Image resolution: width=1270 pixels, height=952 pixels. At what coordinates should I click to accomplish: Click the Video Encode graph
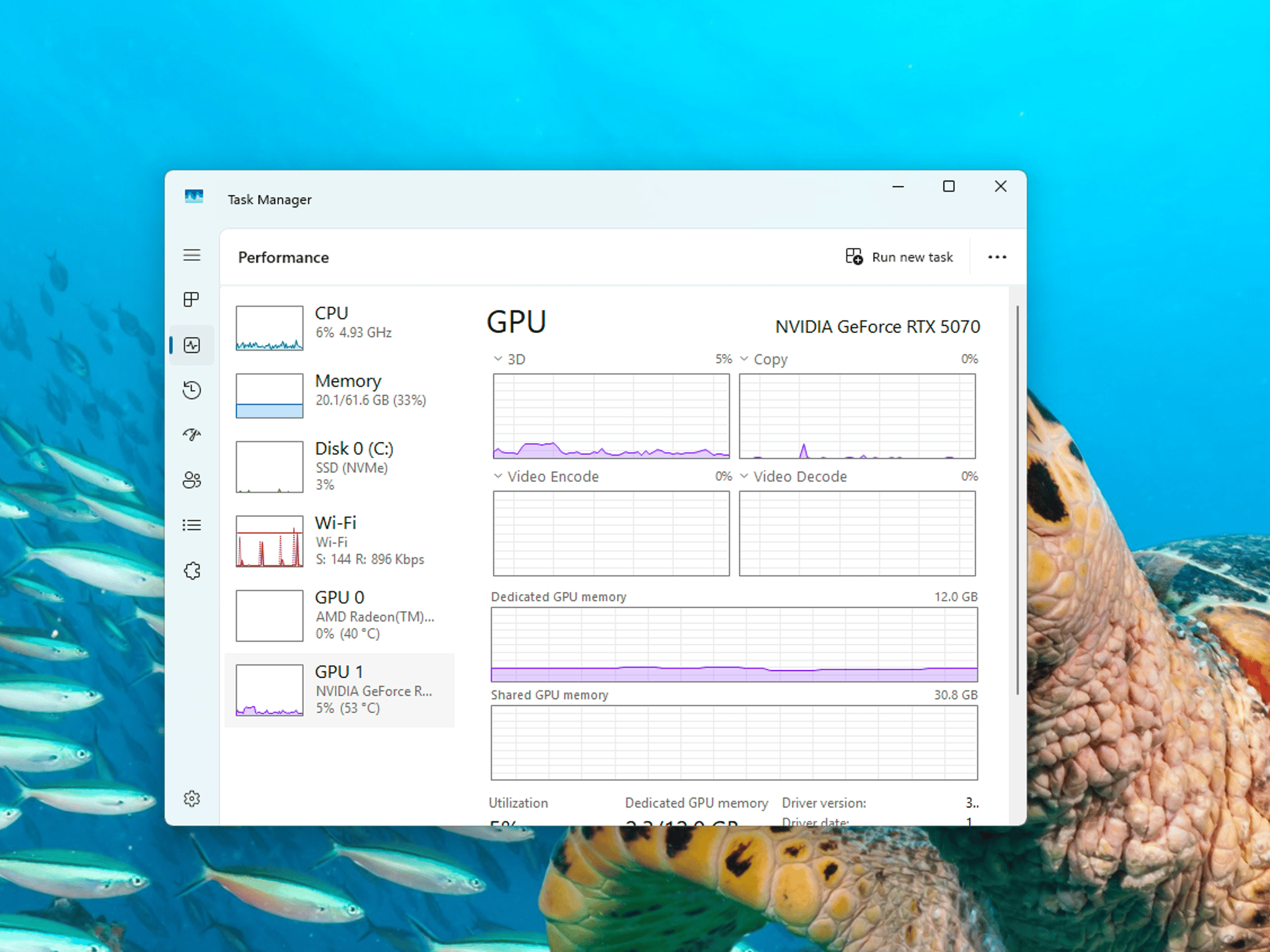click(611, 534)
